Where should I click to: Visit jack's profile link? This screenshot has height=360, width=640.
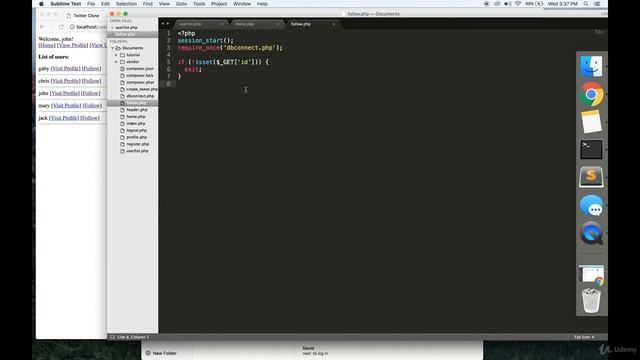coord(64,118)
